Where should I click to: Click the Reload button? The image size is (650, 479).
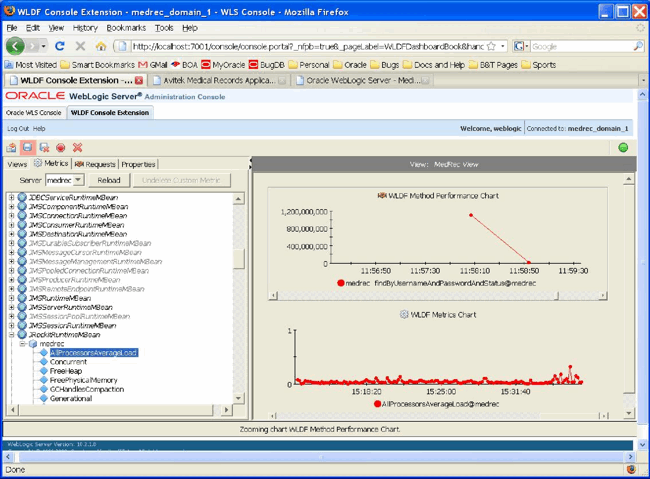(109, 180)
